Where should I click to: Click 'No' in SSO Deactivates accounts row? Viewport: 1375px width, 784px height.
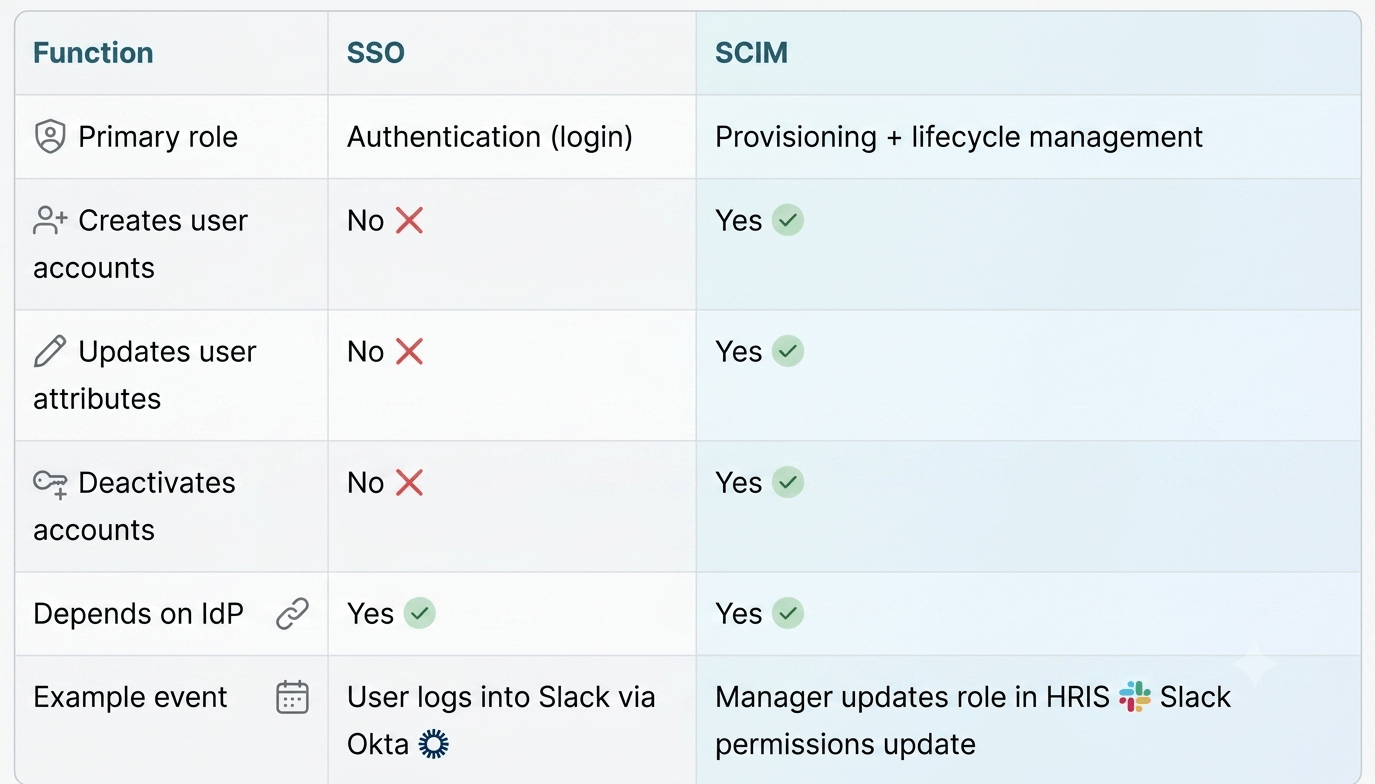pyautogui.click(x=365, y=482)
